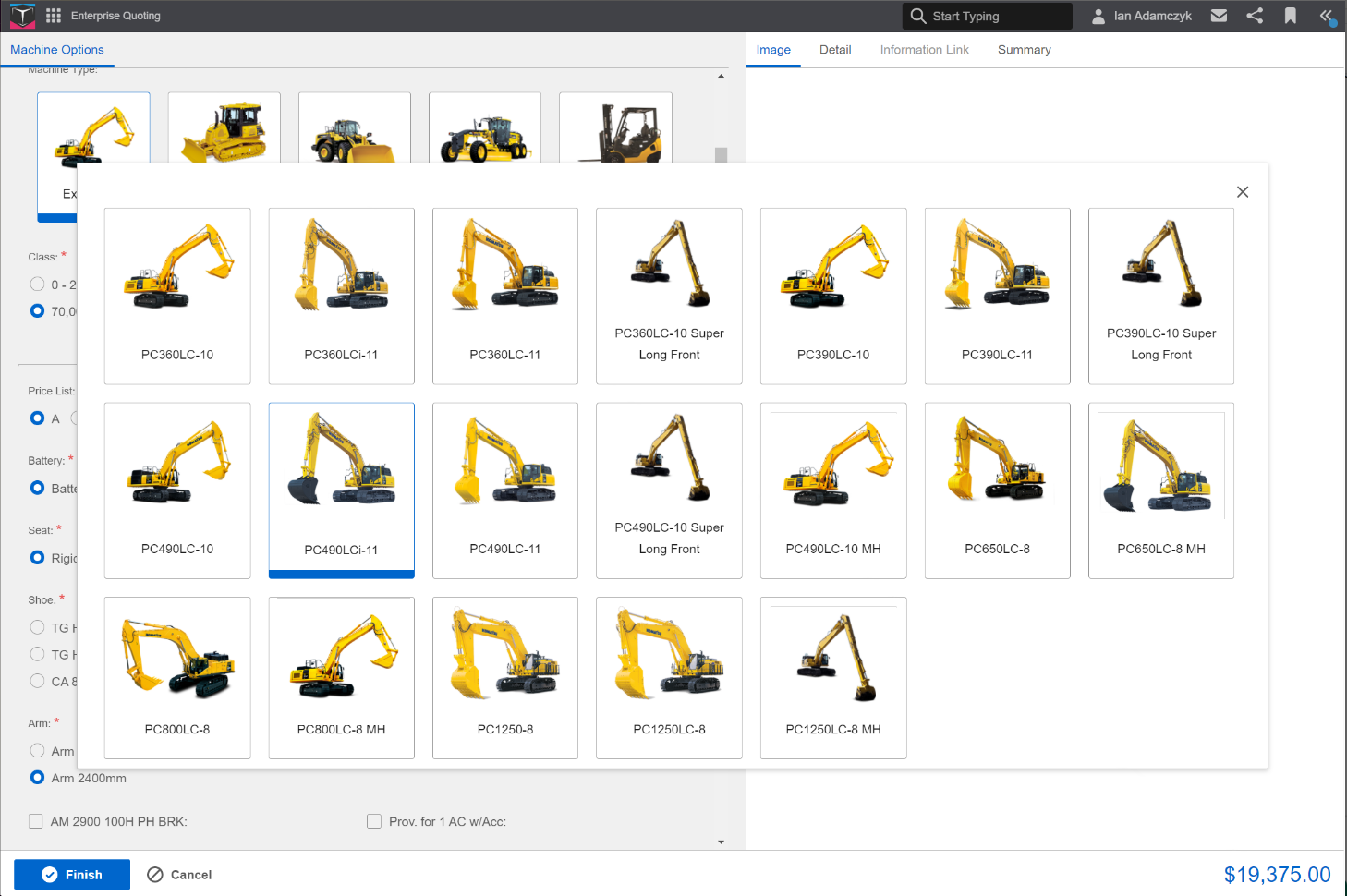1347x896 pixels.
Task: Open the Detail tab
Action: [x=835, y=50]
